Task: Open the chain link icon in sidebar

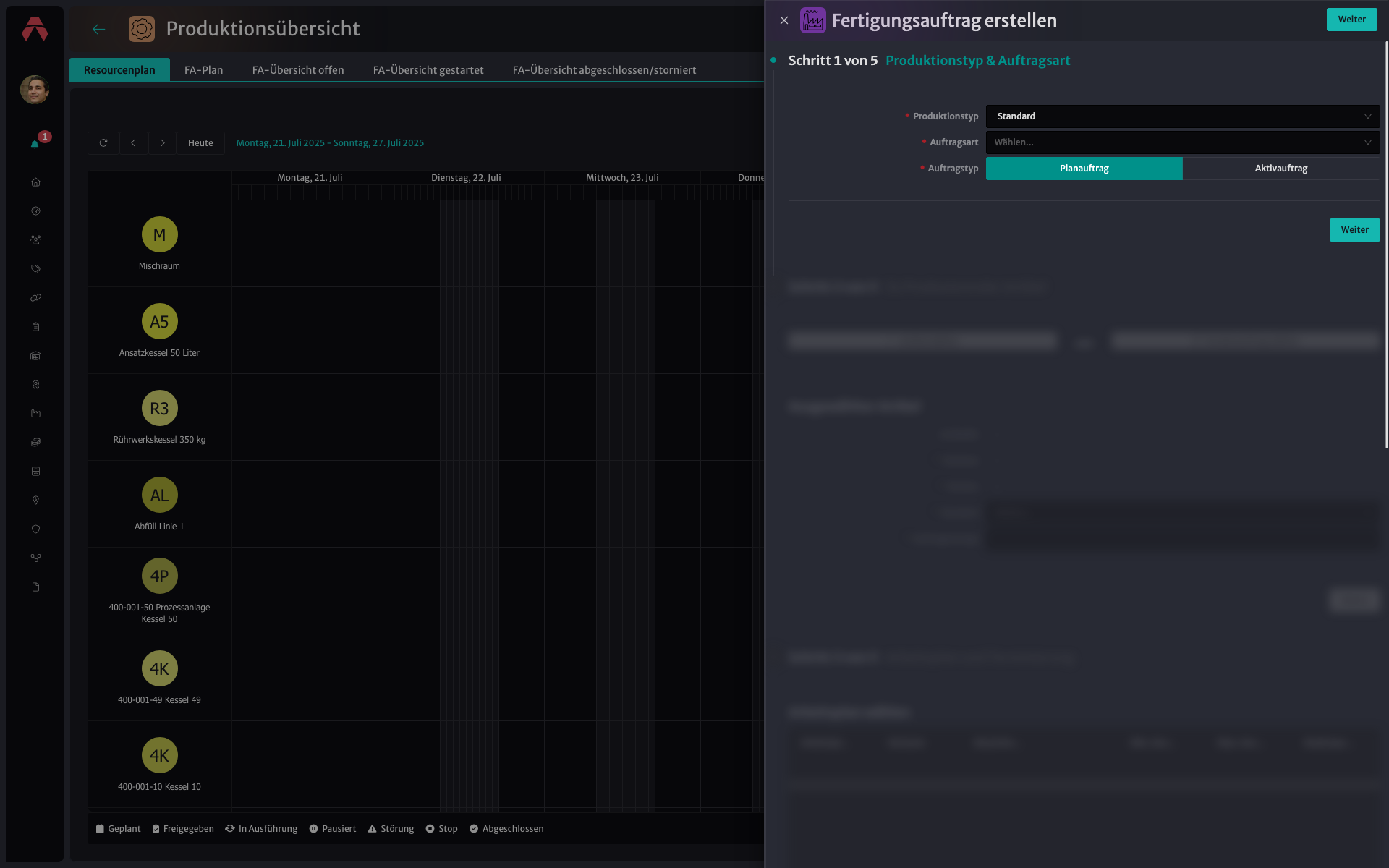Action: pyautogui.click(x=35, y=298)
